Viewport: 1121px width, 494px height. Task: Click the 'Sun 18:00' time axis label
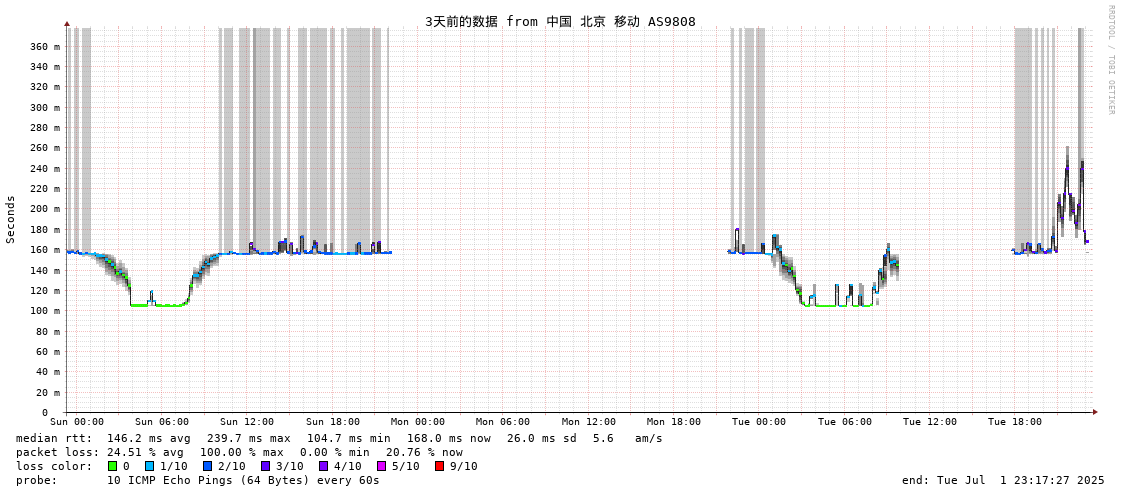[x=333, y=422]
